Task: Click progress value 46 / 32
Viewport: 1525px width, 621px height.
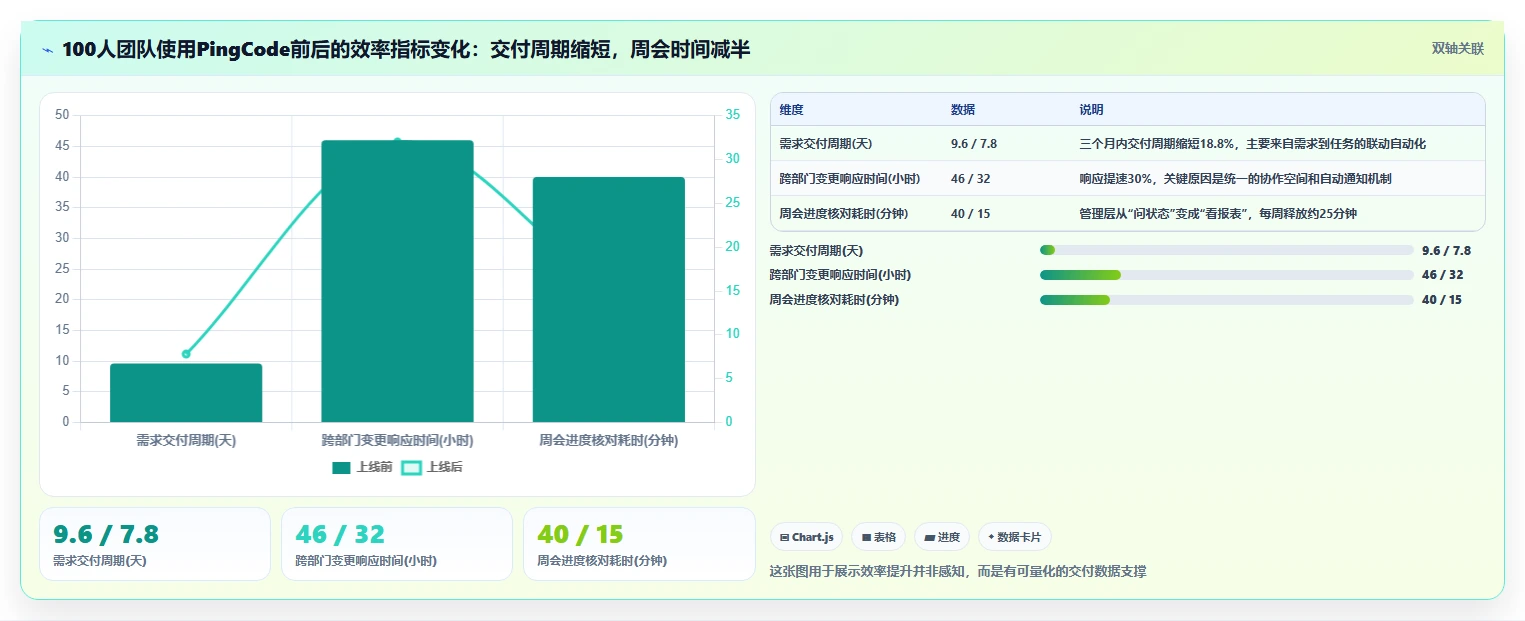Action: pyautogui.click(x=1442, y=275)
